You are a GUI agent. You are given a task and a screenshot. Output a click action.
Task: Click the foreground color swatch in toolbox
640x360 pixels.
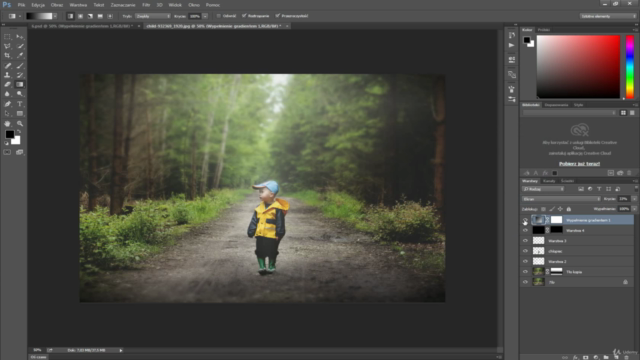(x=9, y=134)
